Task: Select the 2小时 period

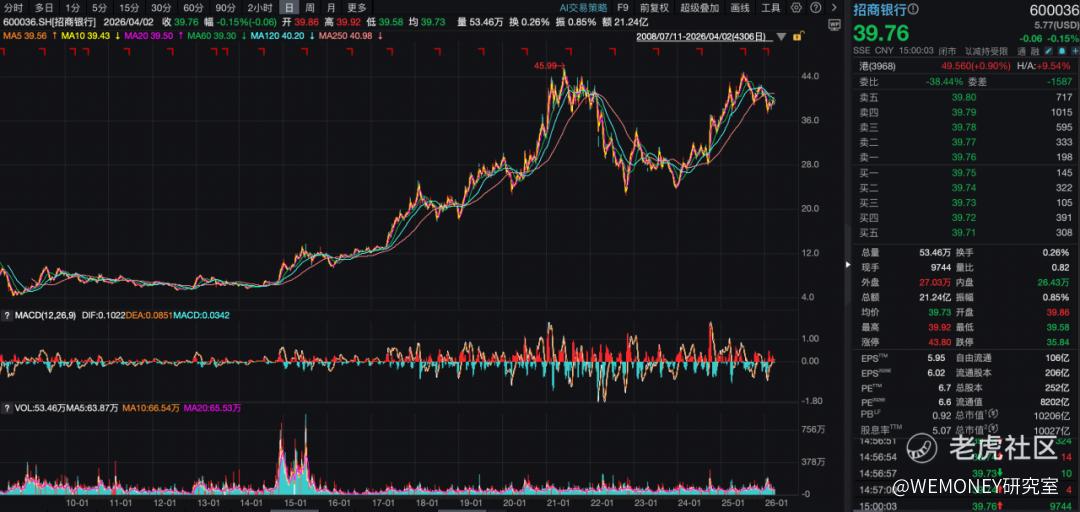Action: pyautogui.click(x=260, y=8)
